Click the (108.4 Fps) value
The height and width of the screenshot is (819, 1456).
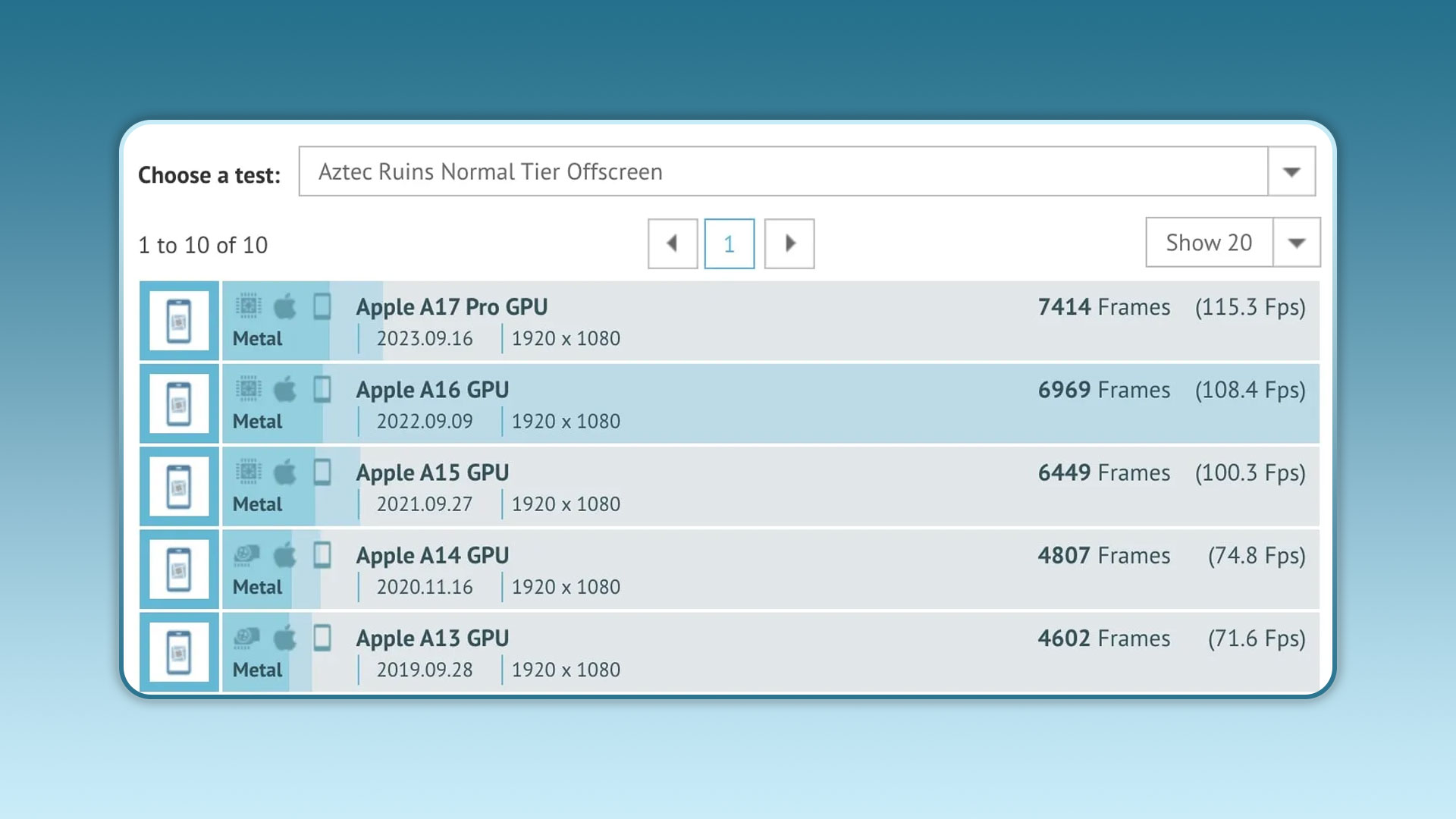(1250, 390)
